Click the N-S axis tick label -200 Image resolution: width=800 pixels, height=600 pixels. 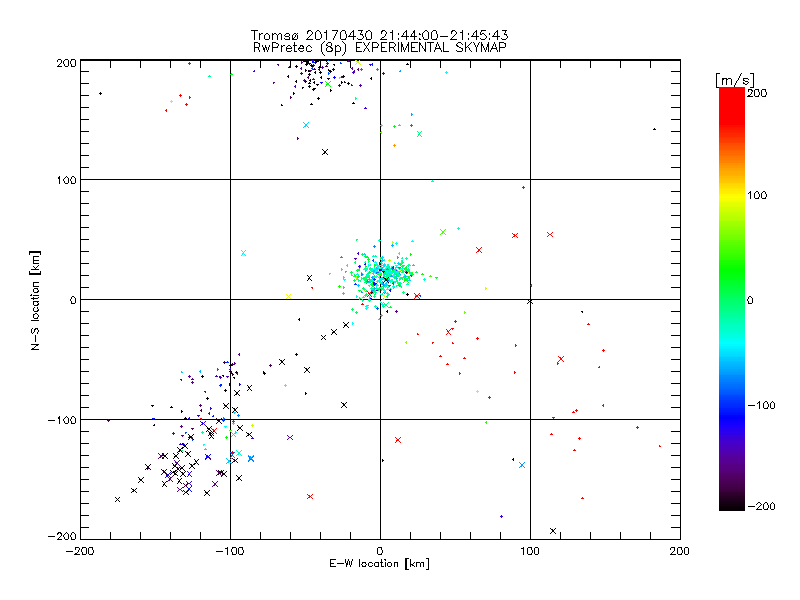tap(62, 536)
